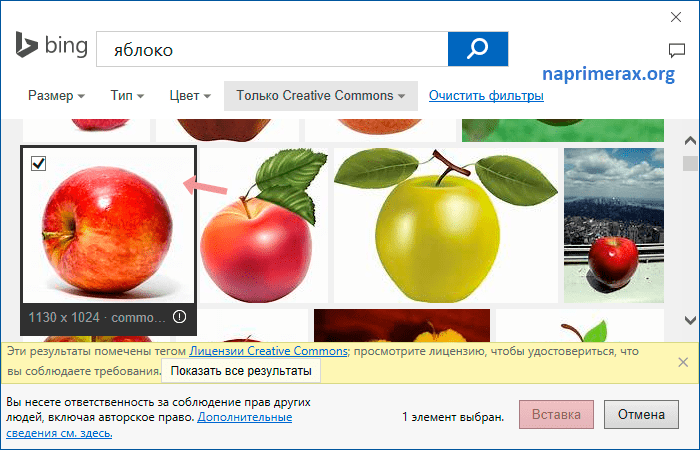Click the Отмена button
700x450 pixels.
[x=641, y=414]
